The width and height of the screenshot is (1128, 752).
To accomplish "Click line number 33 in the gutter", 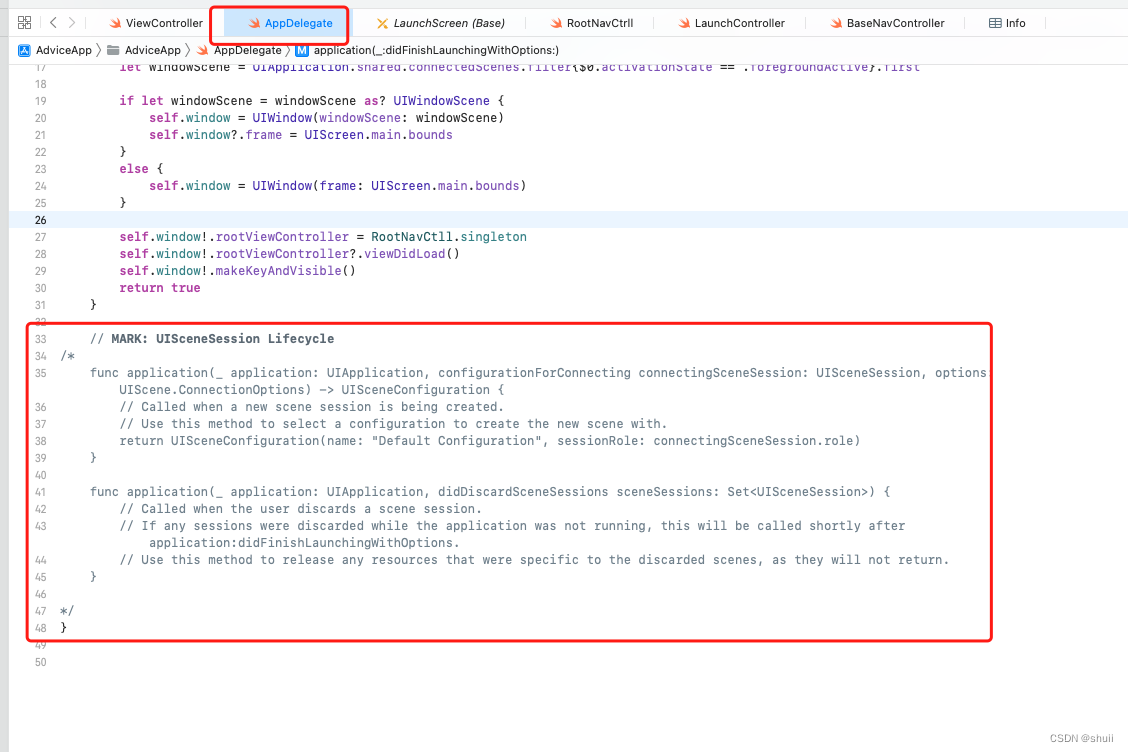I will pyautogui.click(x=39, y=338).
